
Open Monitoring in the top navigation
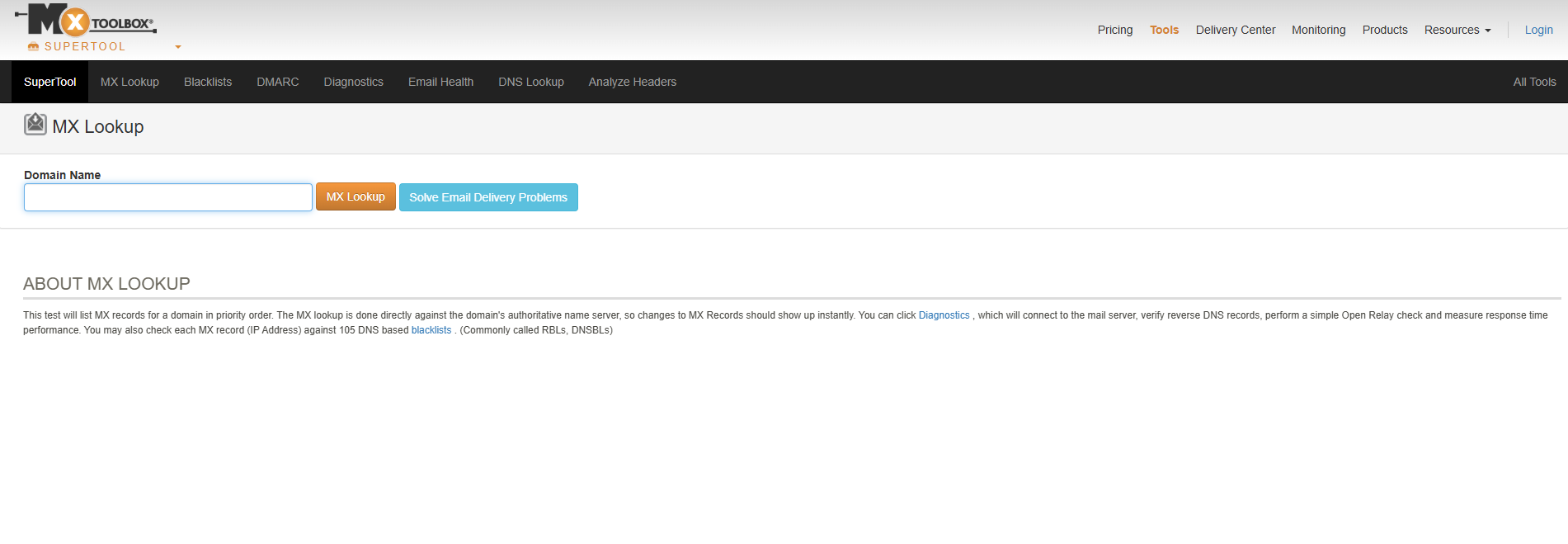click(x=1318, y=30)
